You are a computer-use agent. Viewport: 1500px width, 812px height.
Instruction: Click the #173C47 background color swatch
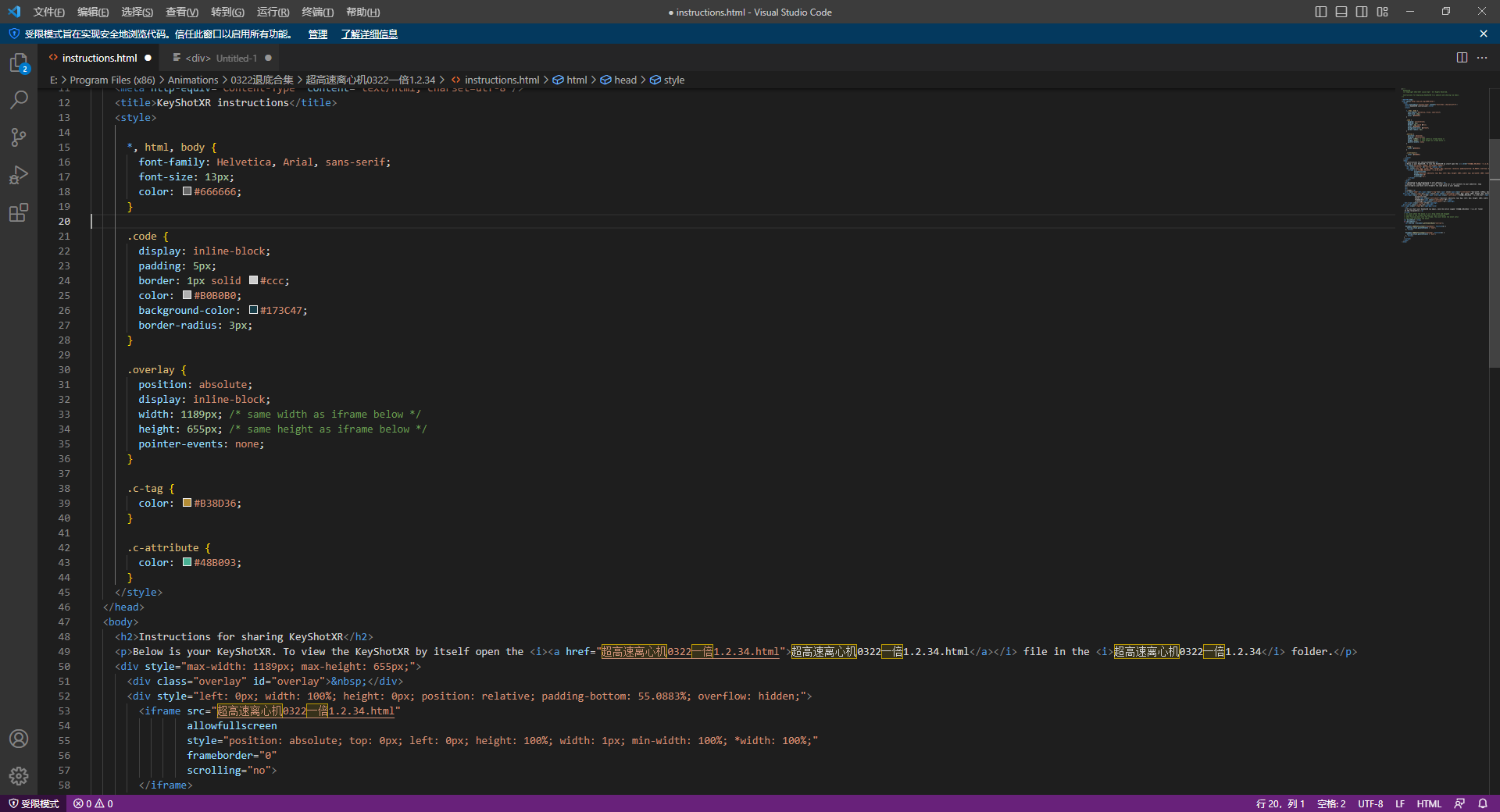253,310
